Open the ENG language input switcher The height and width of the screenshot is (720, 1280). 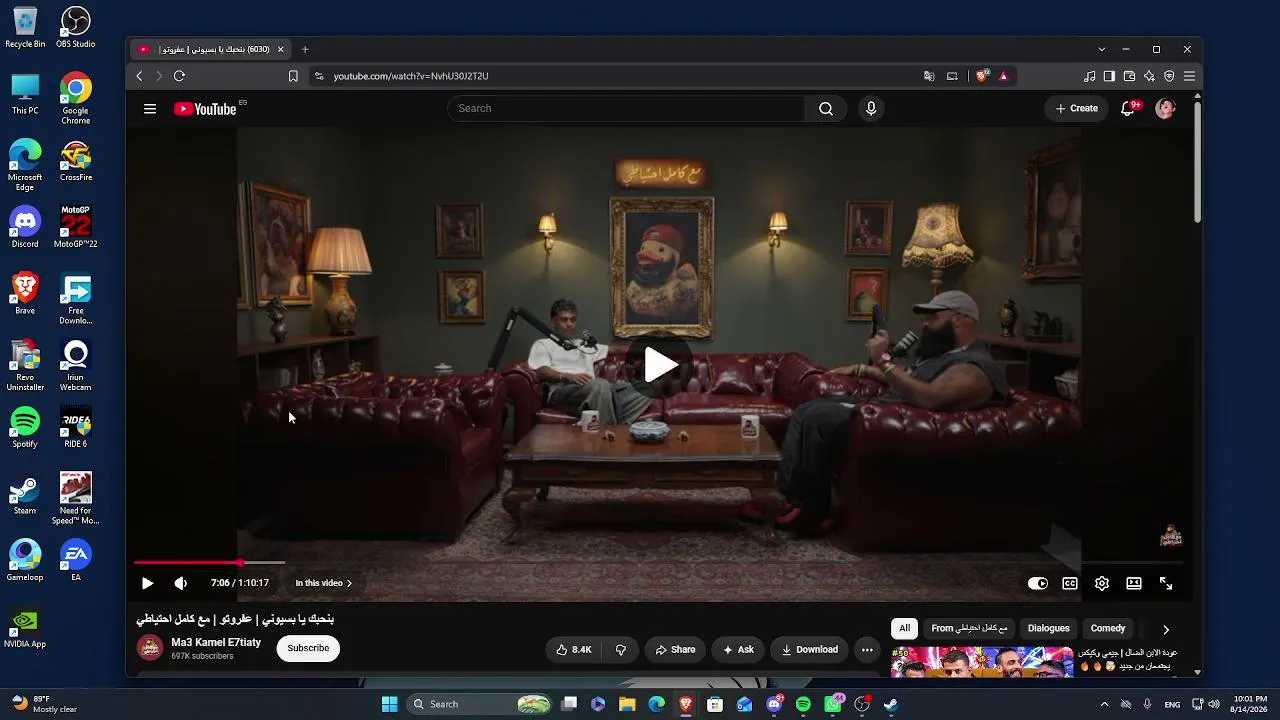[1173, 704]
